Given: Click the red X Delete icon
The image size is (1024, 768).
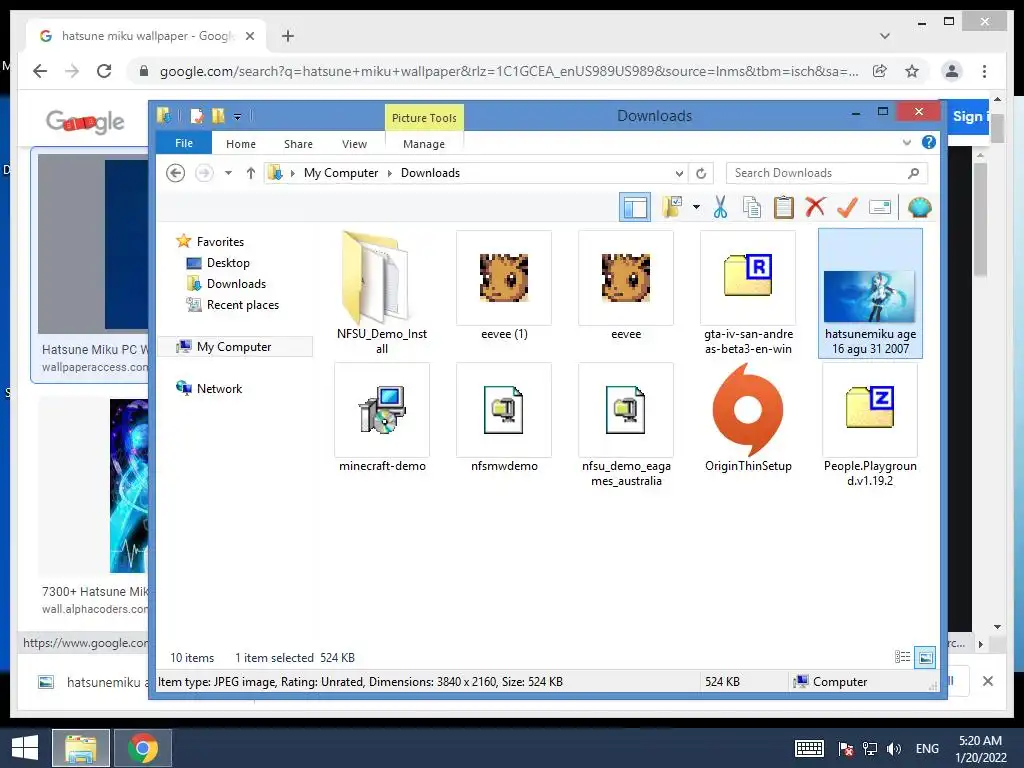Looking at the screenshot, I should [815, 207].
